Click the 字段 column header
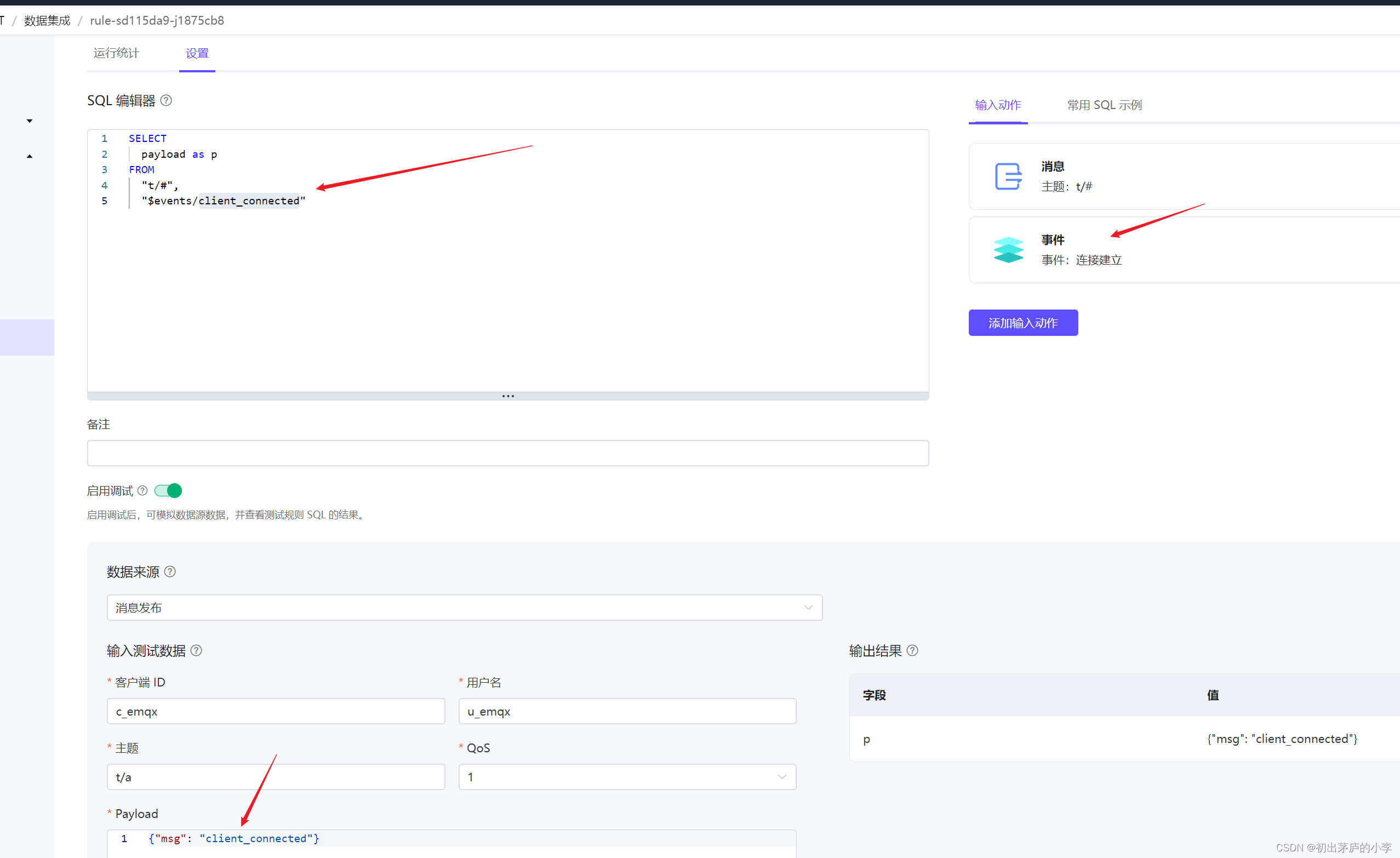 874,695
